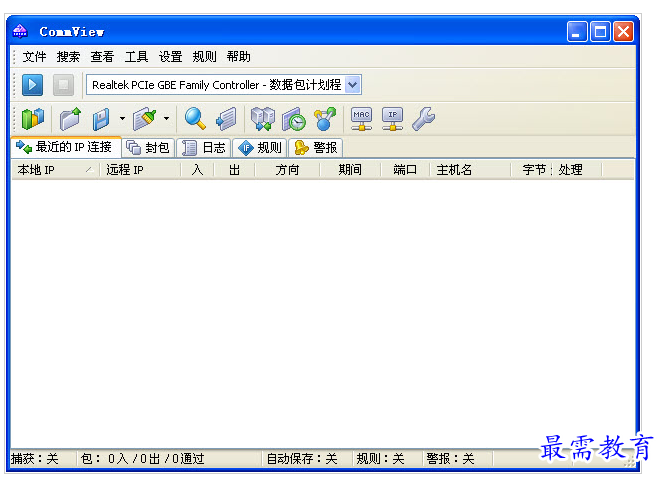
Task: Open the 搜索 menu
Action: 68,57
